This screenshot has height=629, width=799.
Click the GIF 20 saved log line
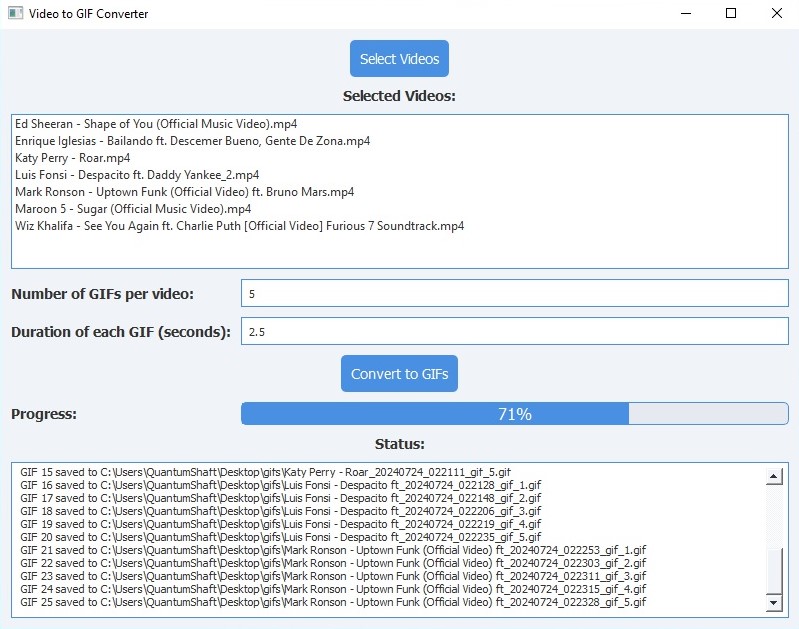tap(280, 537)
